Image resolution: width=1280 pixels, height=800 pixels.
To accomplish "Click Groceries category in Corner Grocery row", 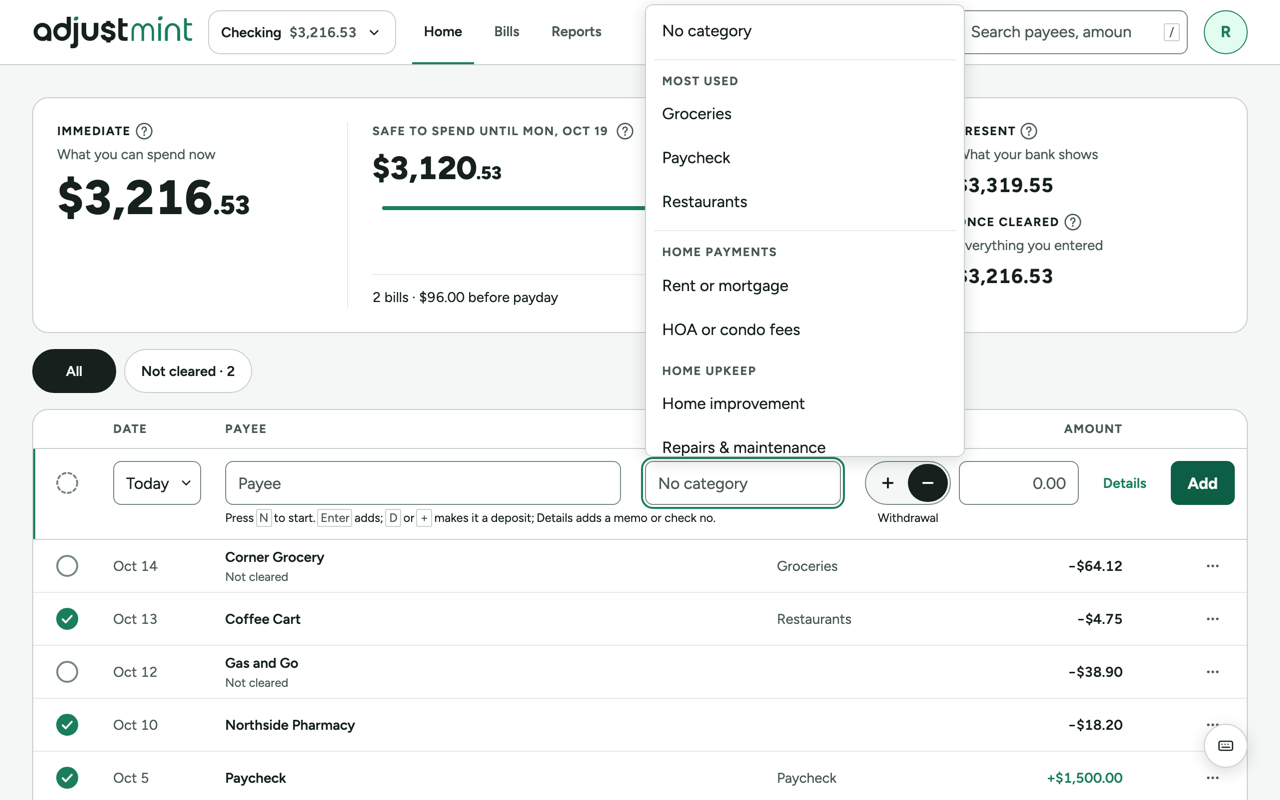I will click(807, 566).
